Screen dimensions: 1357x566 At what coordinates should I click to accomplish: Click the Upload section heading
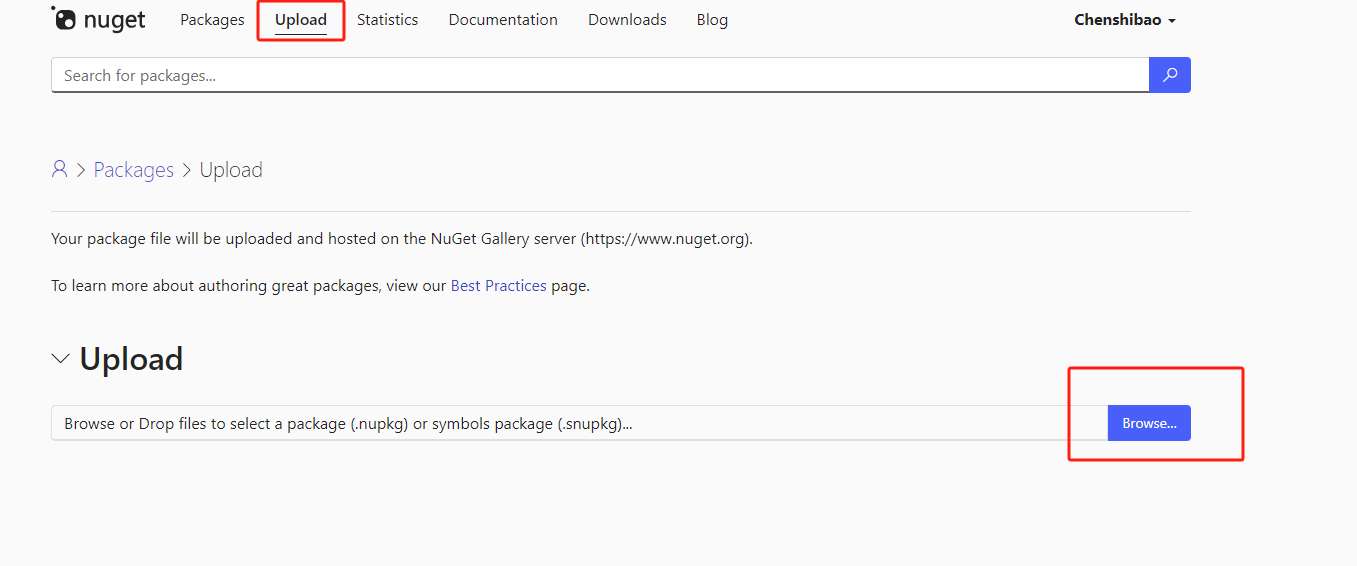[131, 359]
